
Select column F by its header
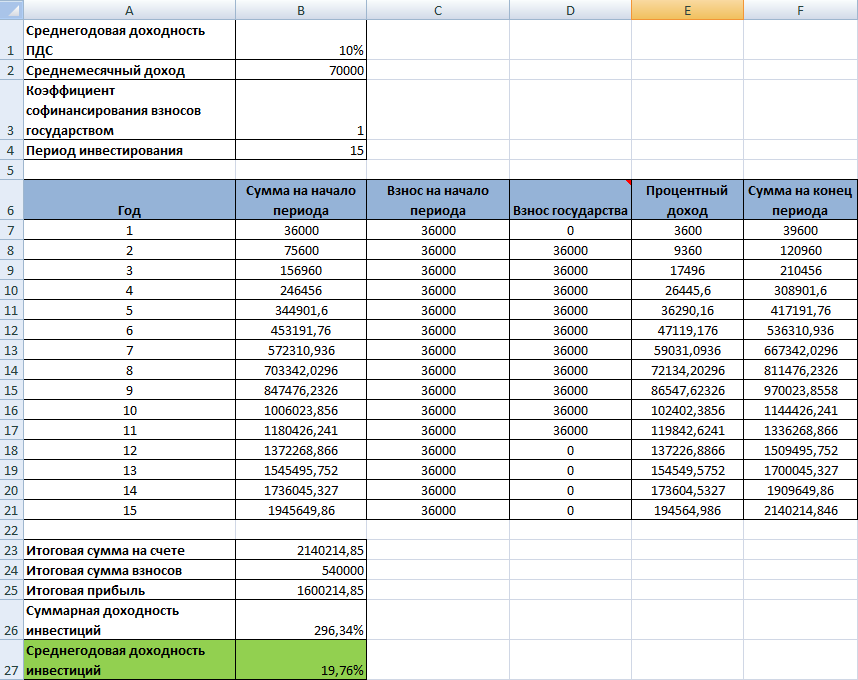pyautogui.click(x=801, y=10)
